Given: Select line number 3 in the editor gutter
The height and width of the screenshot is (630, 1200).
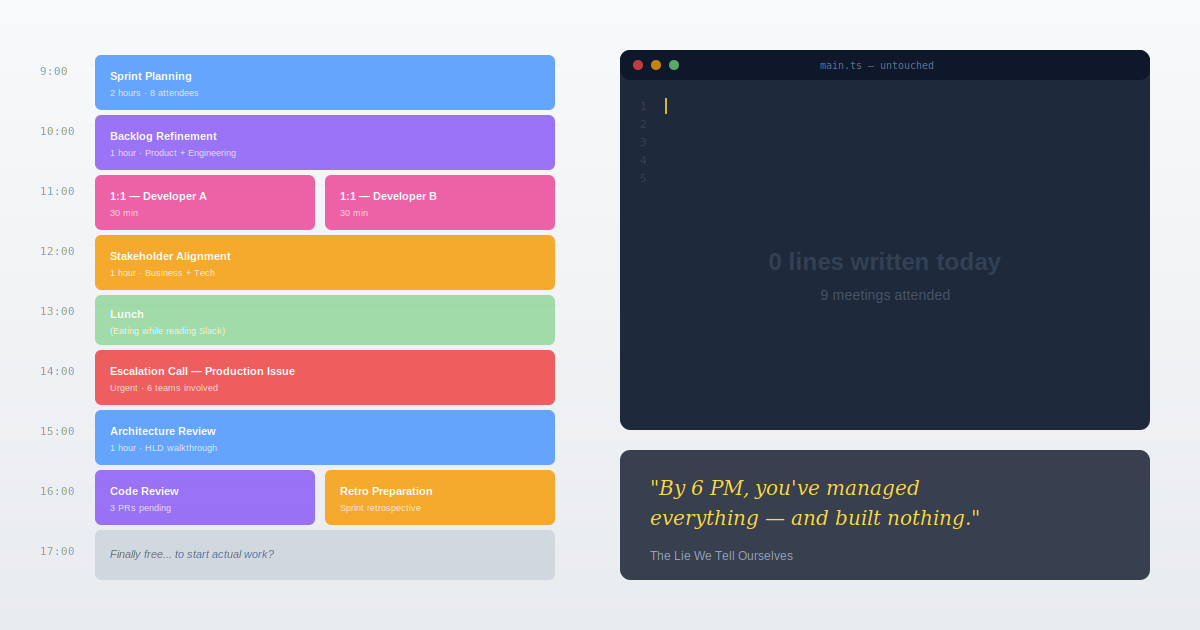Looking at the screenshot, I should point(643,142).
